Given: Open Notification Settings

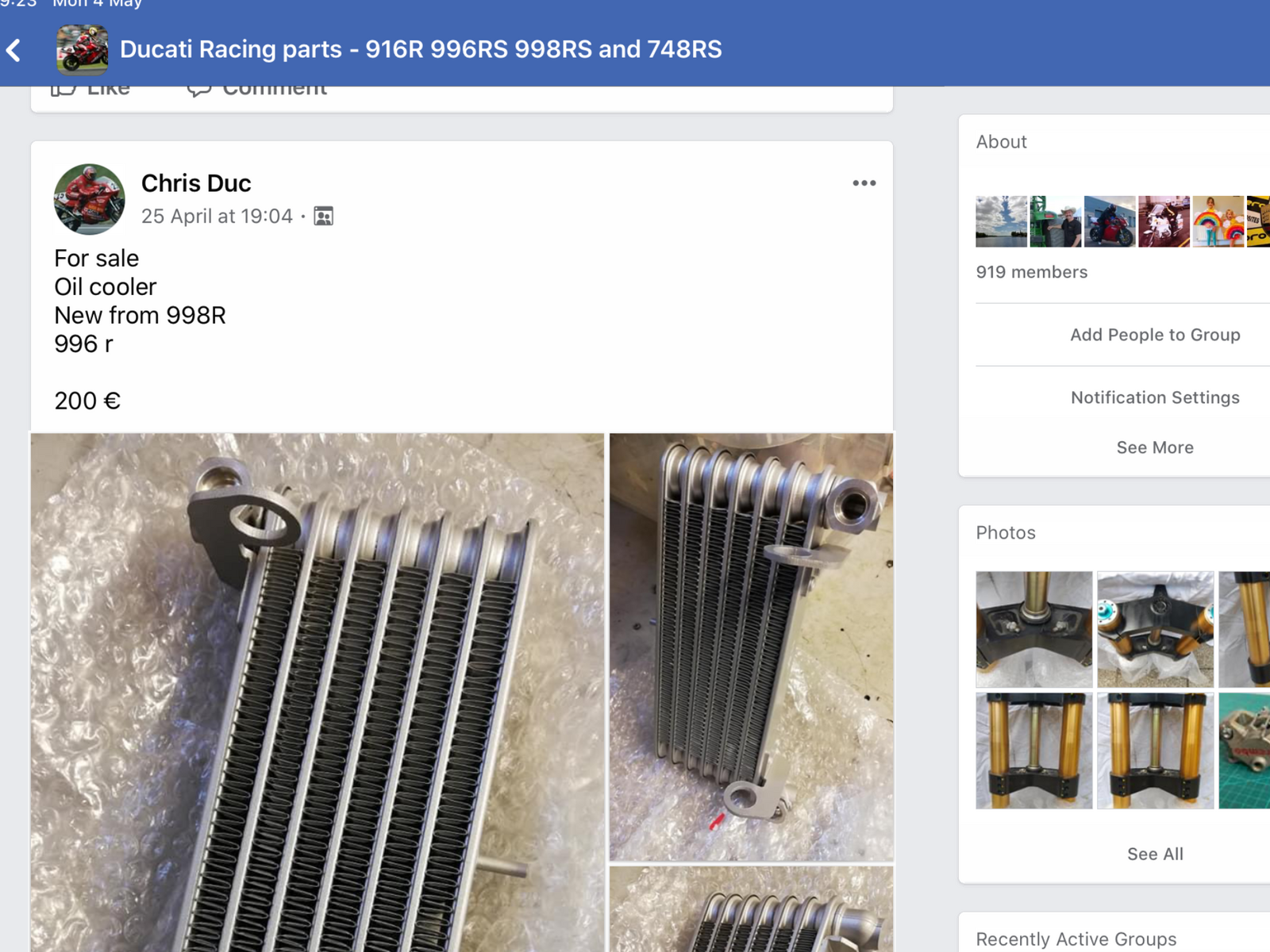Looking at the screenshot, I should tap(1155, 397).
